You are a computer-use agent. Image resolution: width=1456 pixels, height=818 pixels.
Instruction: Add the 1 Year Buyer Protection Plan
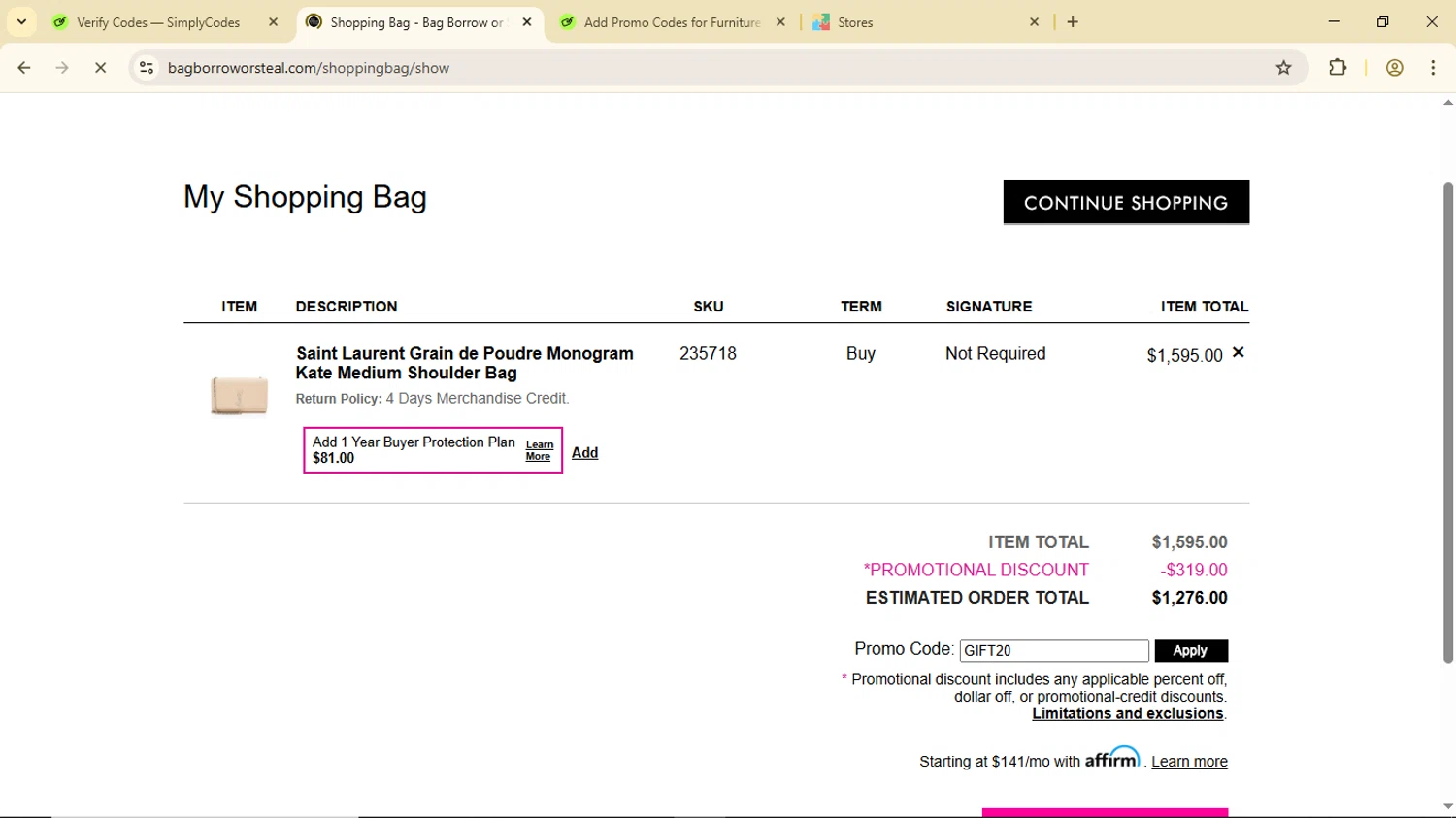click(x=584, y=452)
